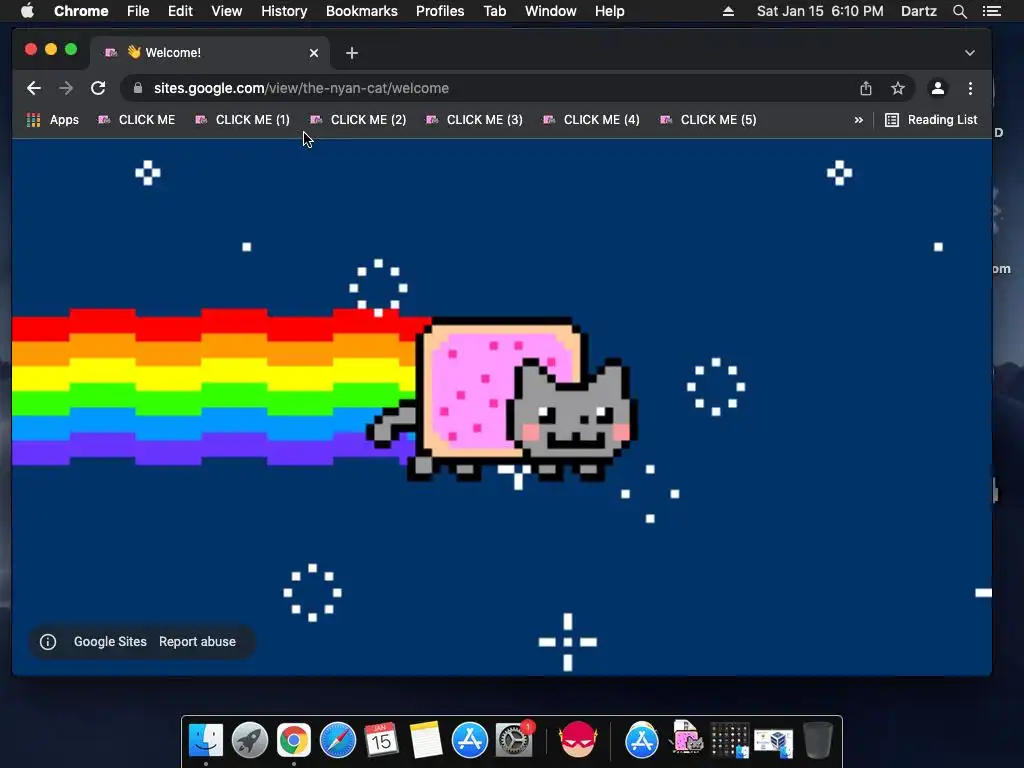1024x768 pixels.
Task: Open the File menu
Action: (x=138, y=11)
